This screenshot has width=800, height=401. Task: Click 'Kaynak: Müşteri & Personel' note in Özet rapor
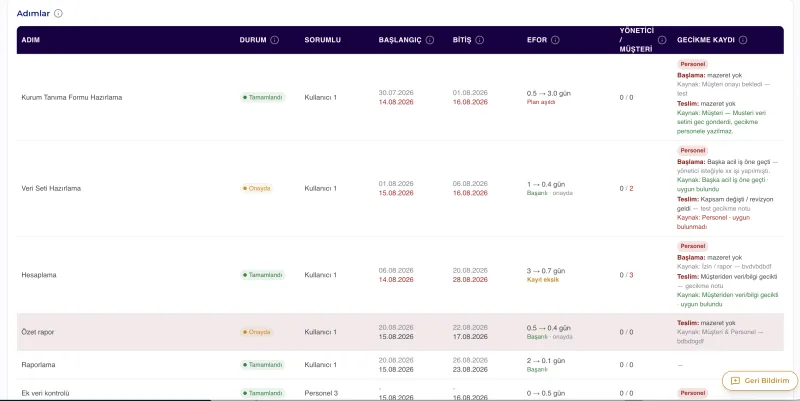[720, 336]
